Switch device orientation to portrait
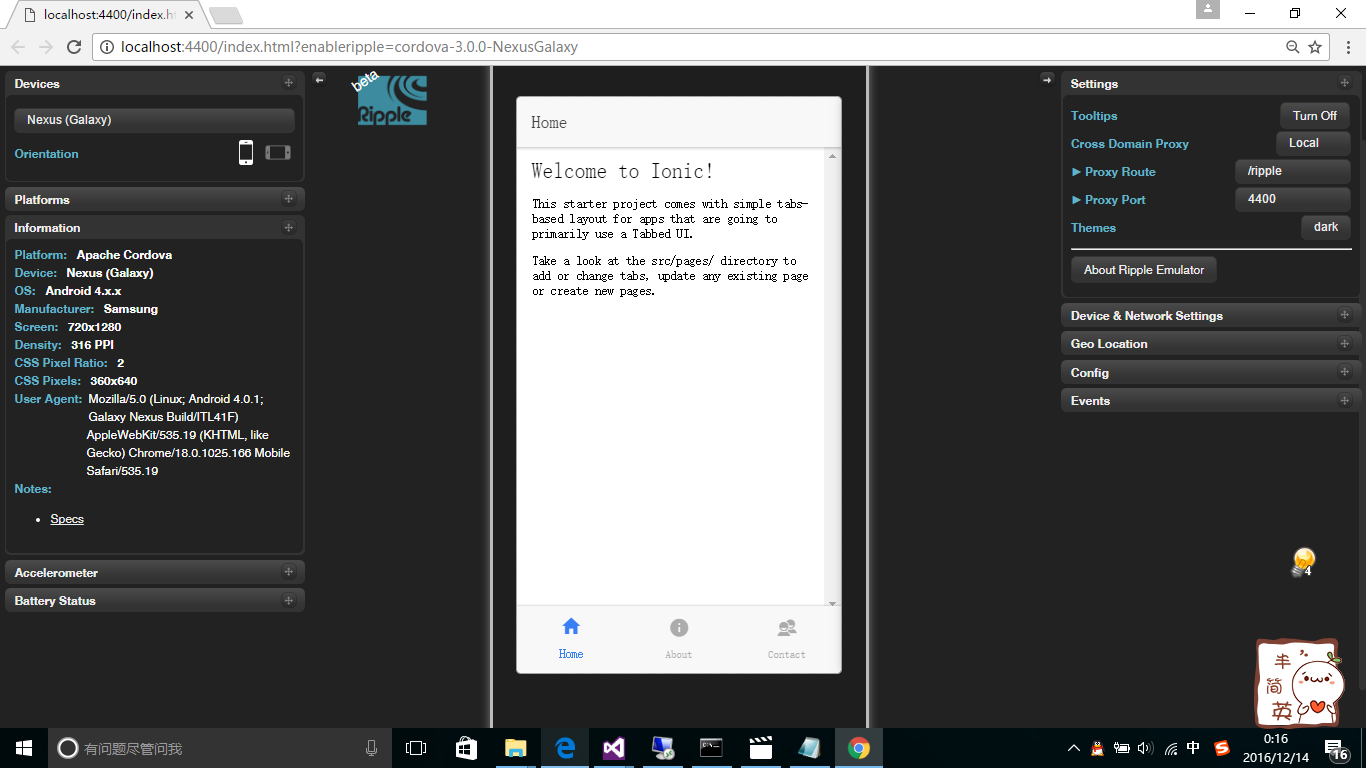This screenshot has height=768, width=1366. pyautogui.click(x=246, y=153)
